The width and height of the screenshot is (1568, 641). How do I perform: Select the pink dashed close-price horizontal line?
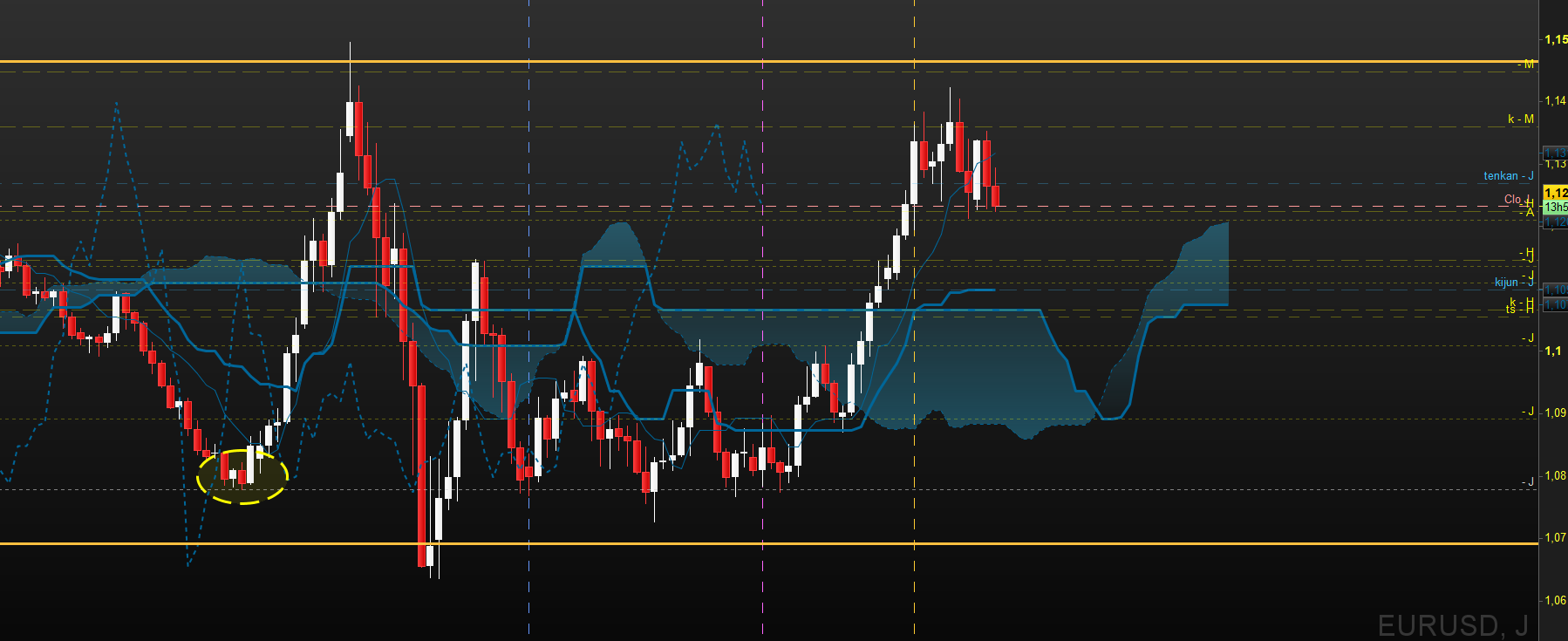(767, 207)
